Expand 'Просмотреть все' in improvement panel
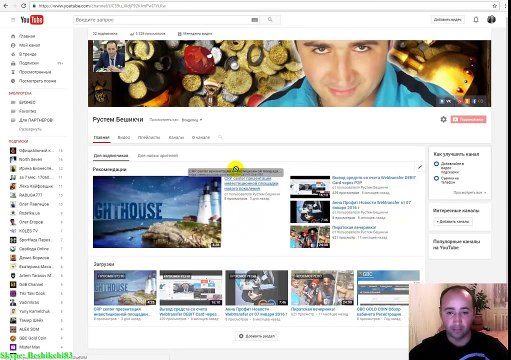Image resolution: width=511 pixels, height=360 pixels. [x=470, y=193]
